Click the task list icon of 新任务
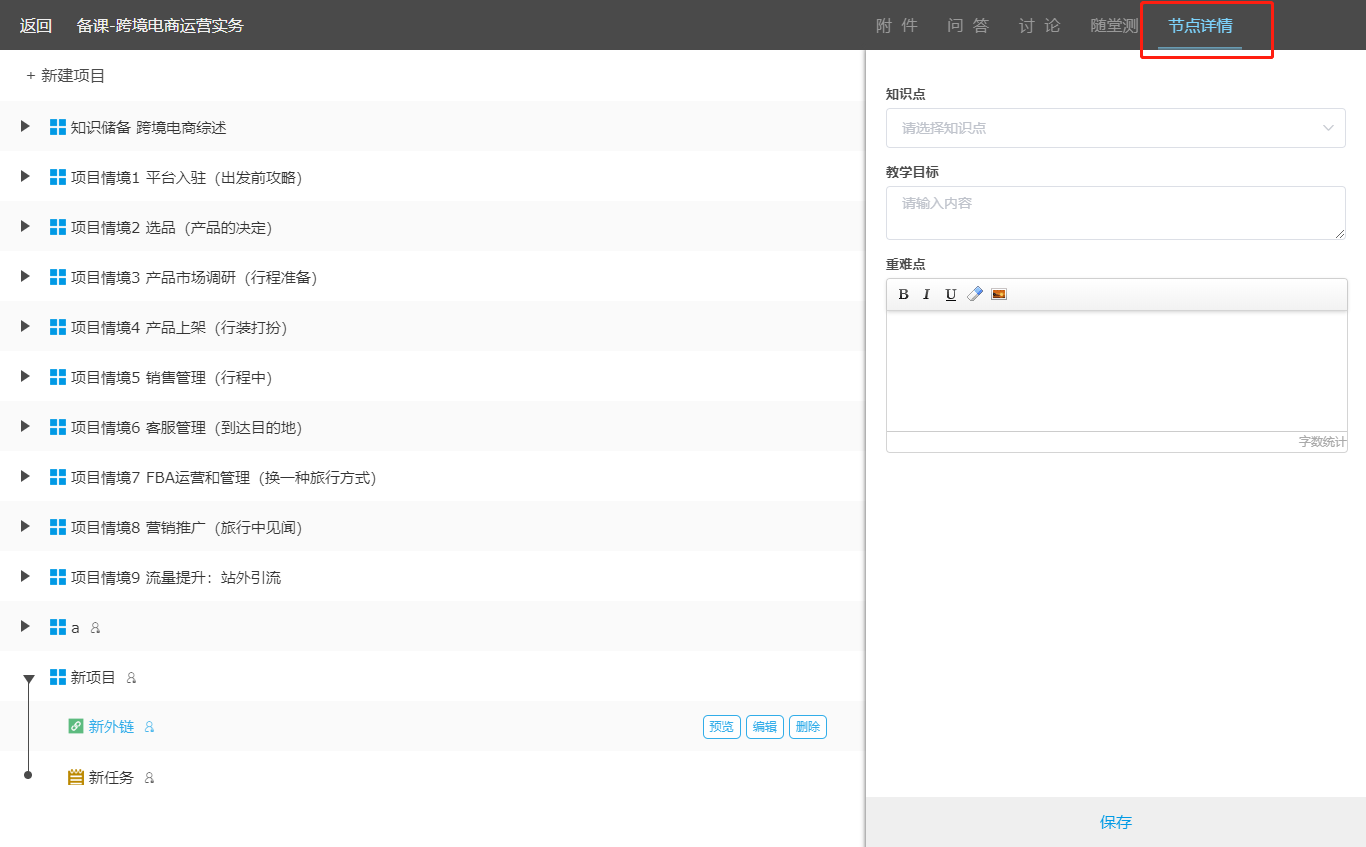The height and width of the screenshot is (847, 1366). [x=76, y=777]
